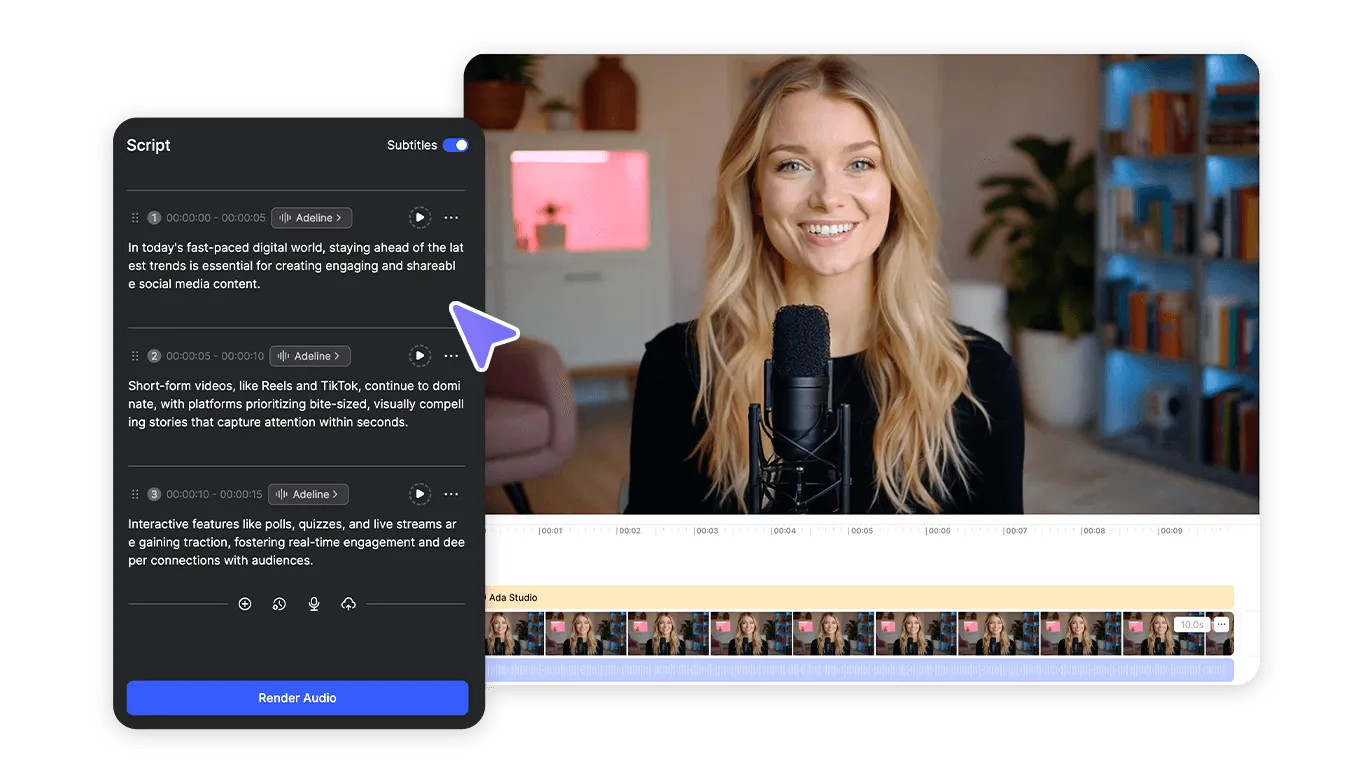Click the microphone record icon
The height and width of the screenshot is (770, 1372).
coord(314,604)
